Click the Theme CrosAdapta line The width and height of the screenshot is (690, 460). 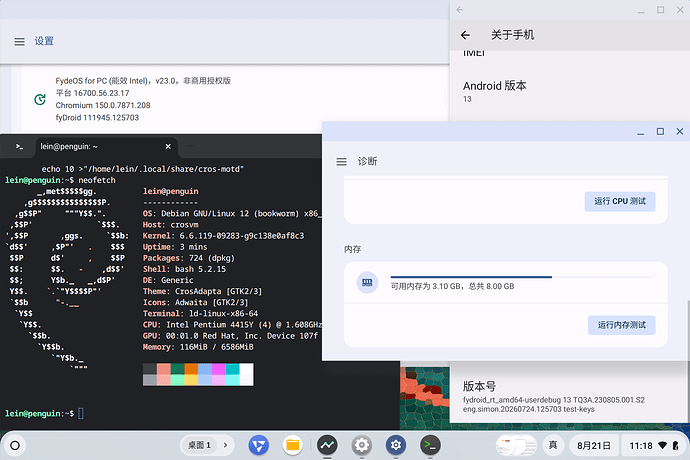coord(202,291)
